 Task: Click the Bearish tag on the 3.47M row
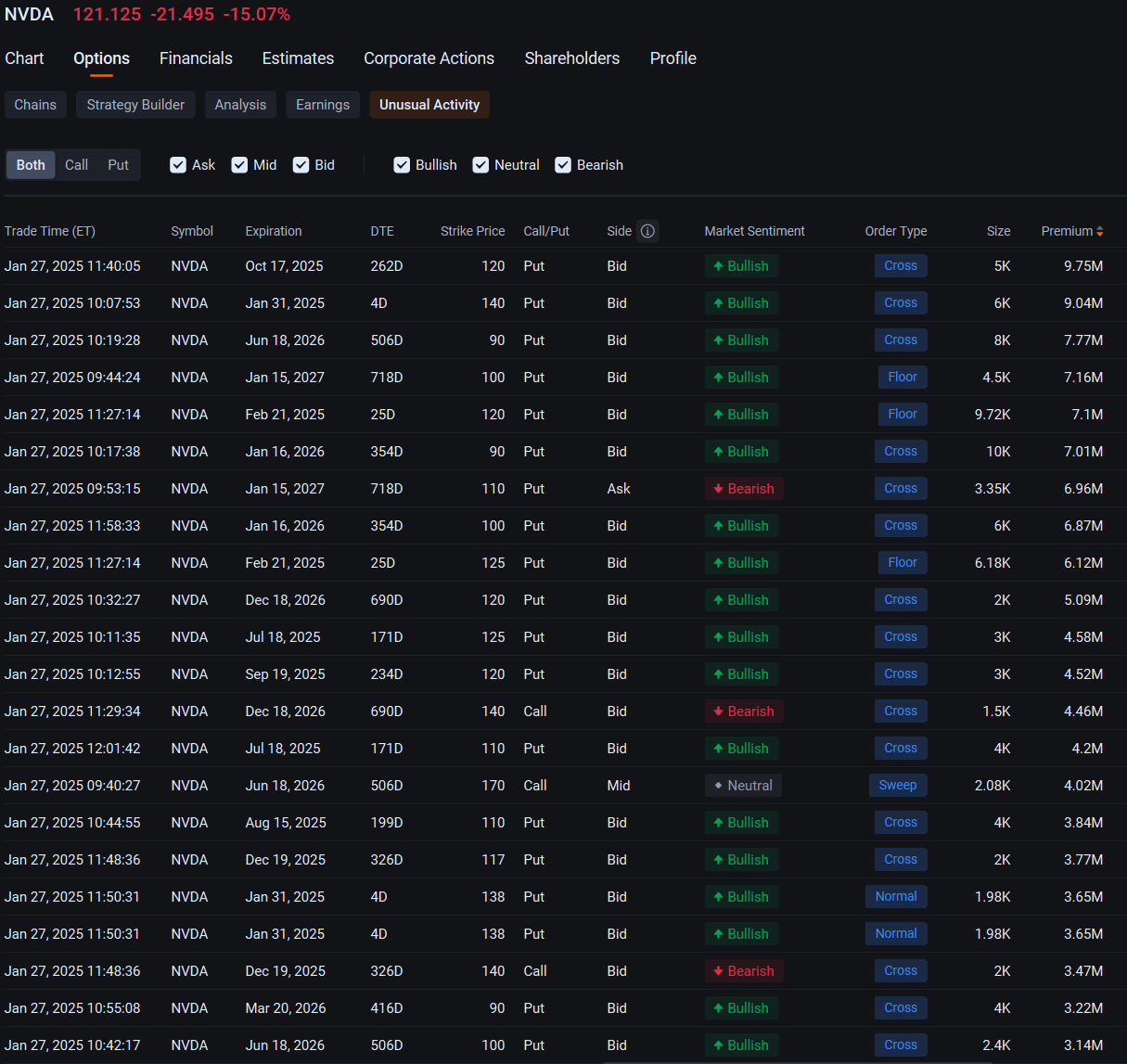[744, 971]
